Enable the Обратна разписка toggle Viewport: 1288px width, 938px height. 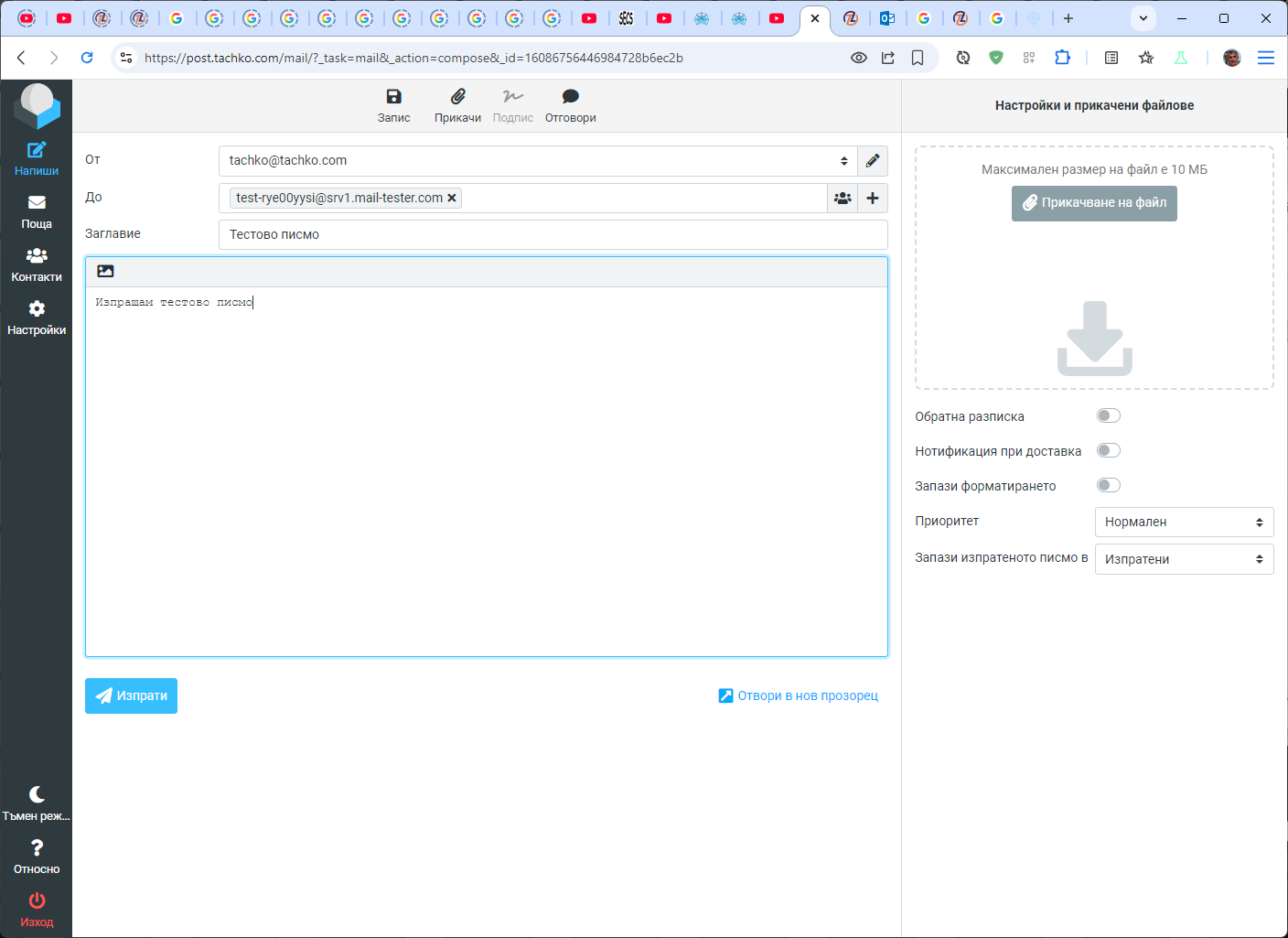click(1108, 416)
